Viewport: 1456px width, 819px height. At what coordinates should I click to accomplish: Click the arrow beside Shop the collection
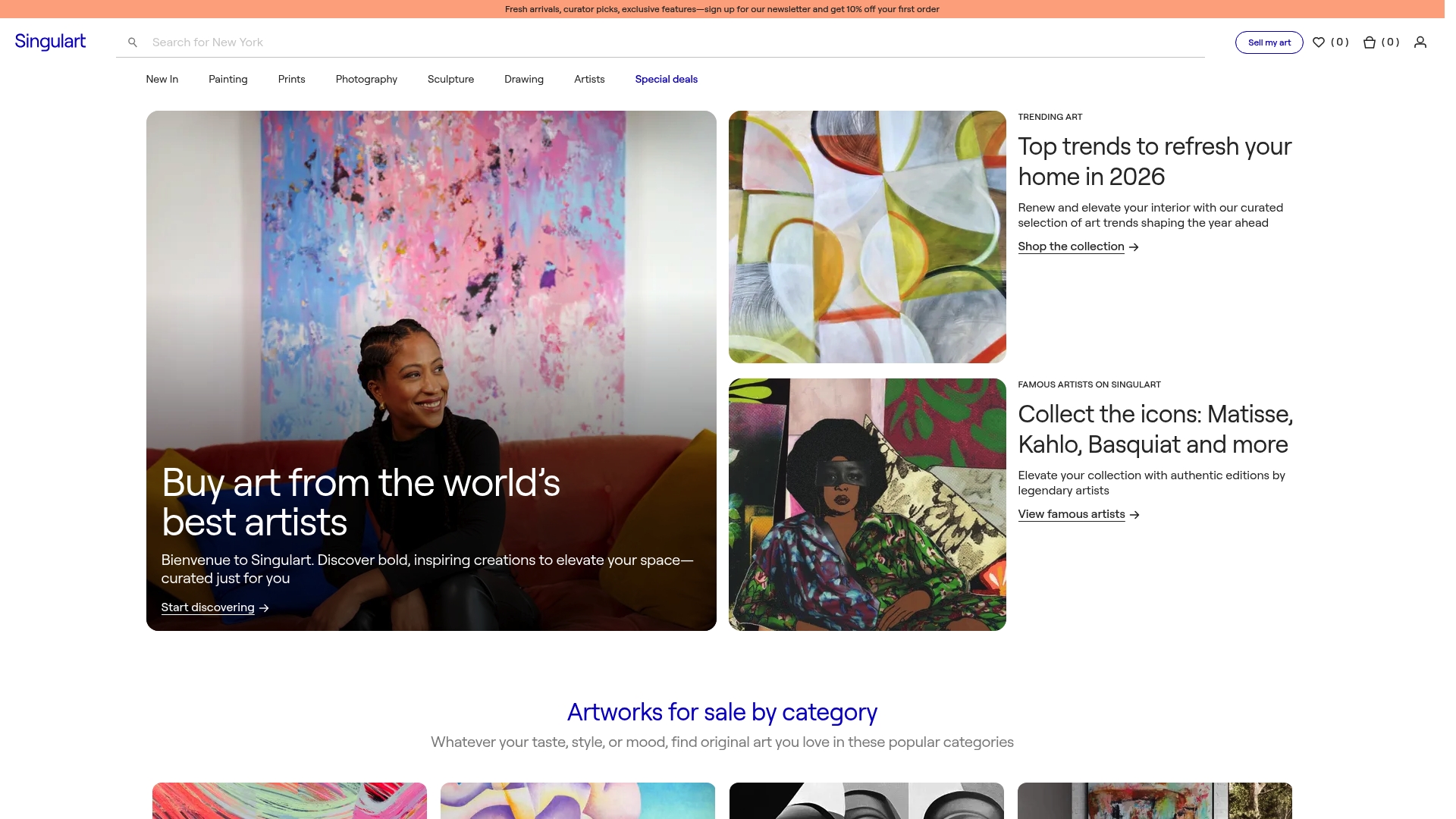1134,247
